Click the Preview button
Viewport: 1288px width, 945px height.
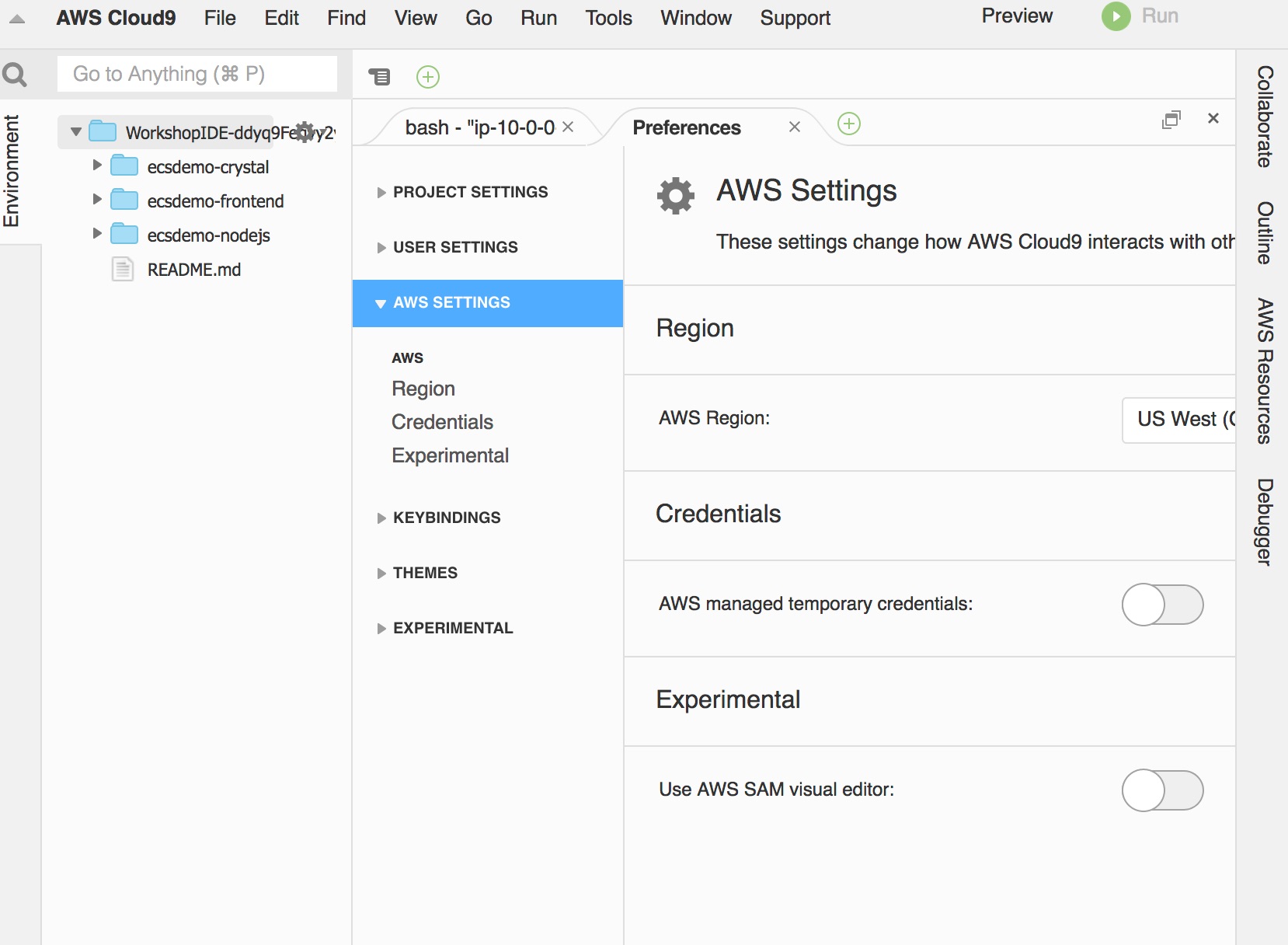pyautogui.click(x=1016, y=15)
